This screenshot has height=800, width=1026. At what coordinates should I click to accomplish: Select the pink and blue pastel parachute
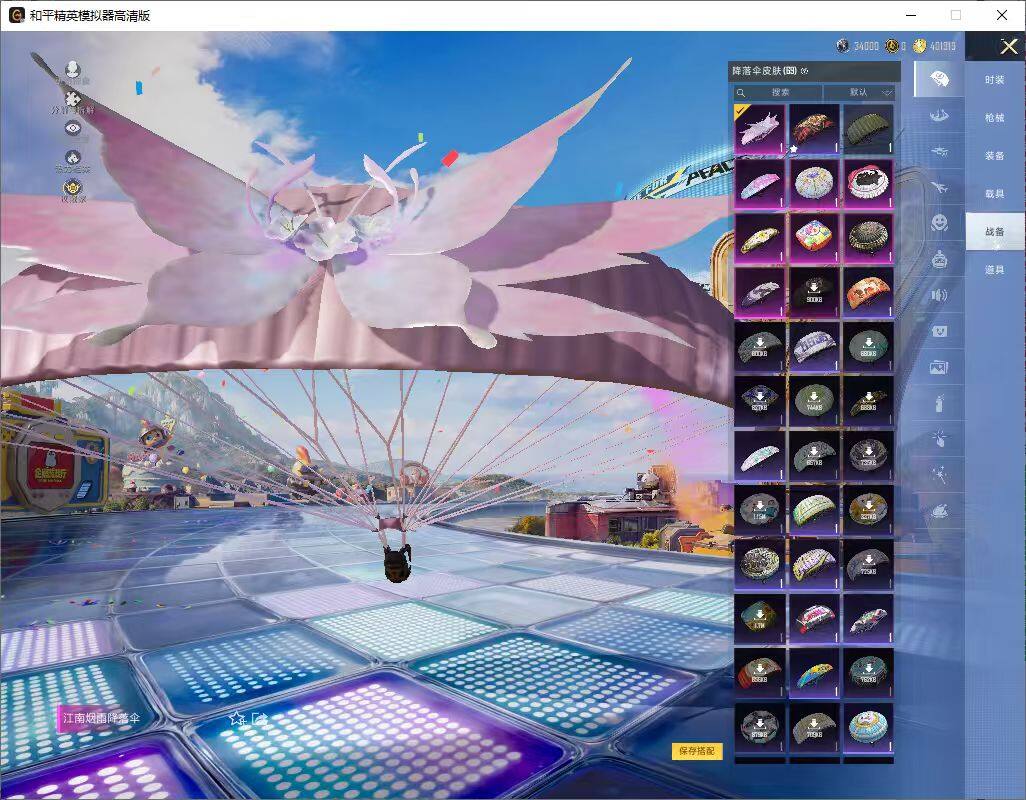759,184
